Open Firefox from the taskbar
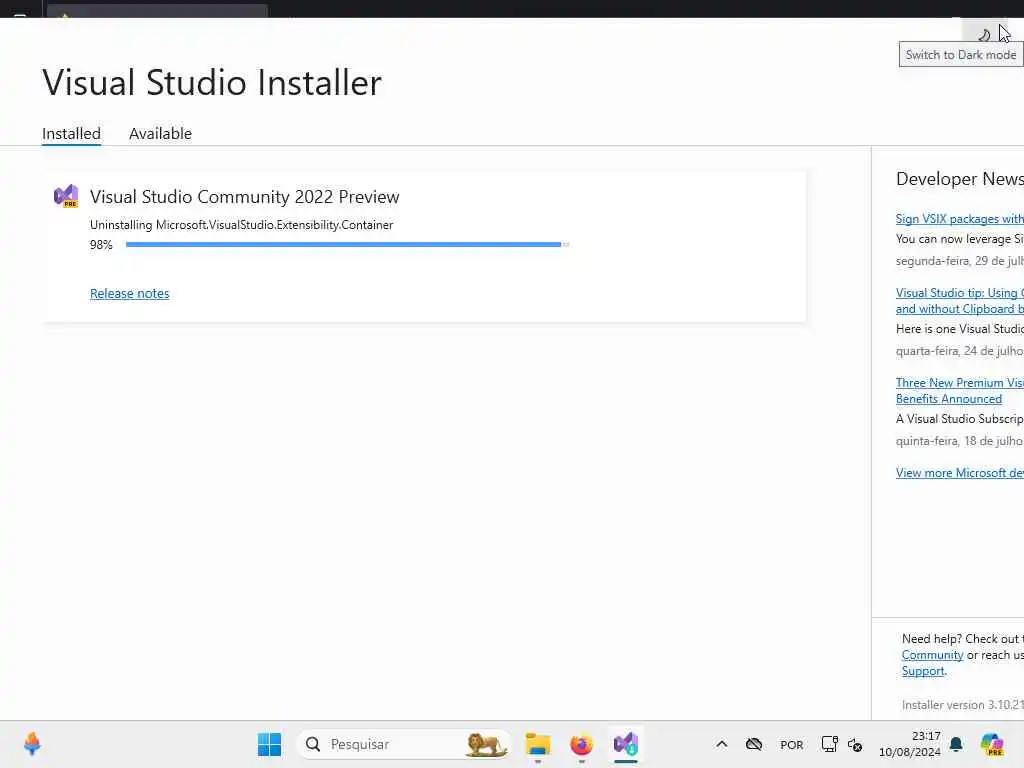The image size is (1024, 768). [581, 744]
